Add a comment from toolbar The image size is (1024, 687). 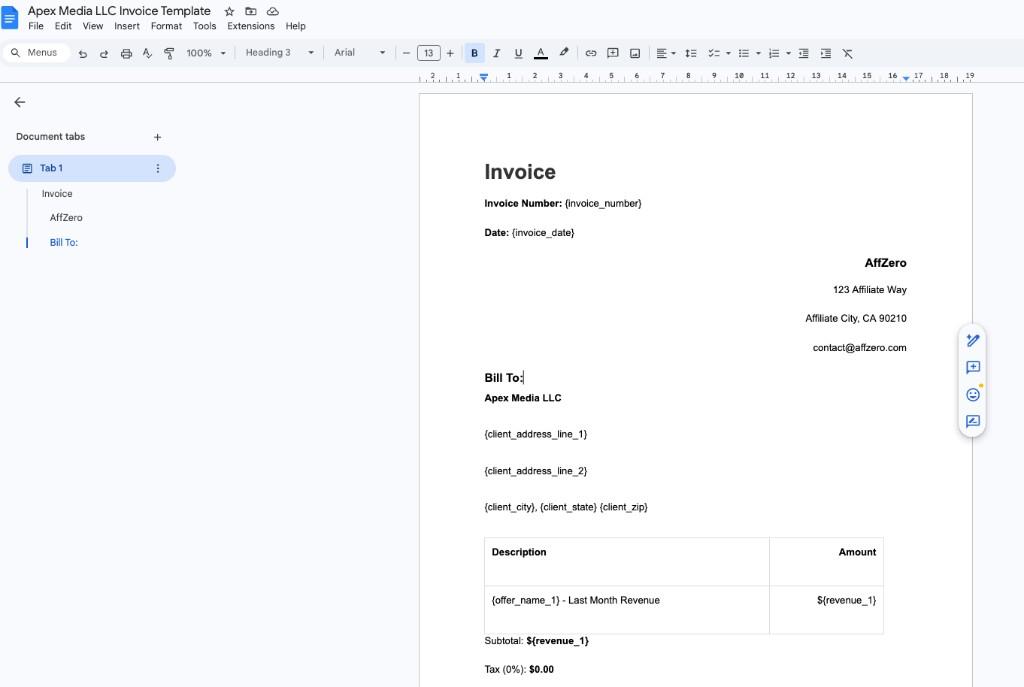tap(613, 54)
